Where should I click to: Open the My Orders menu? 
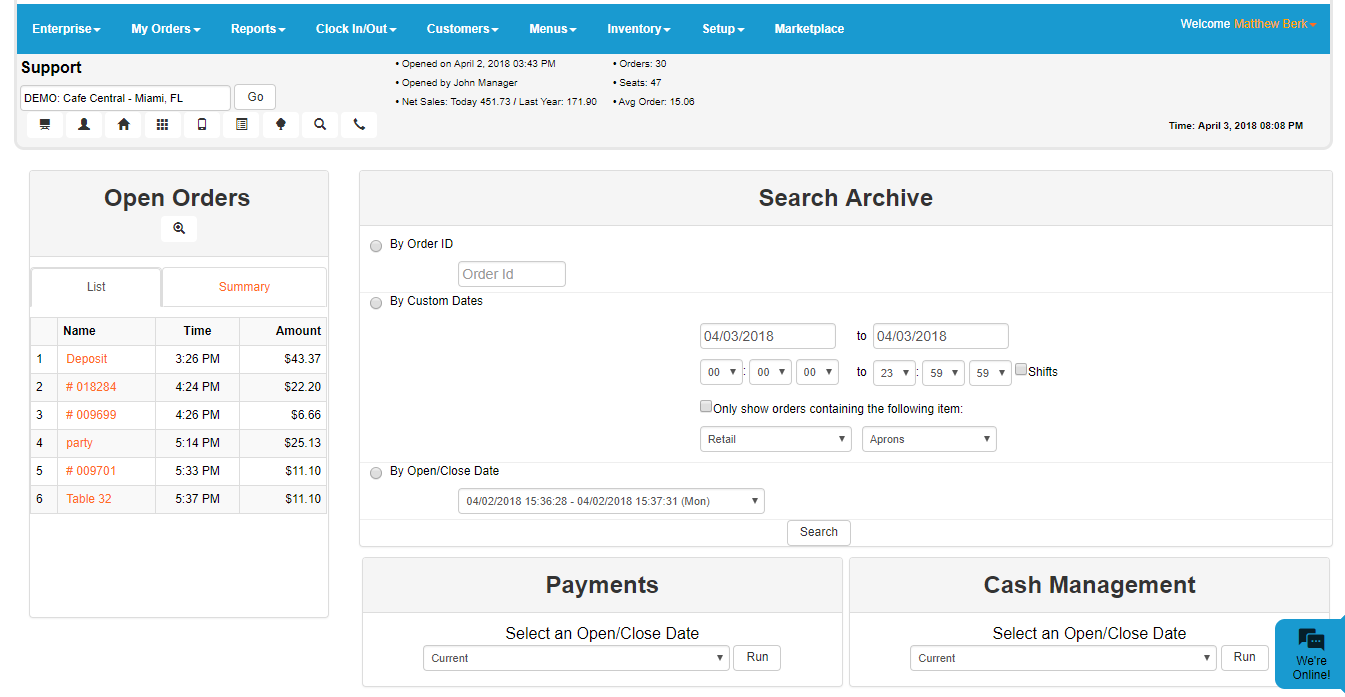tap(166, 29)
